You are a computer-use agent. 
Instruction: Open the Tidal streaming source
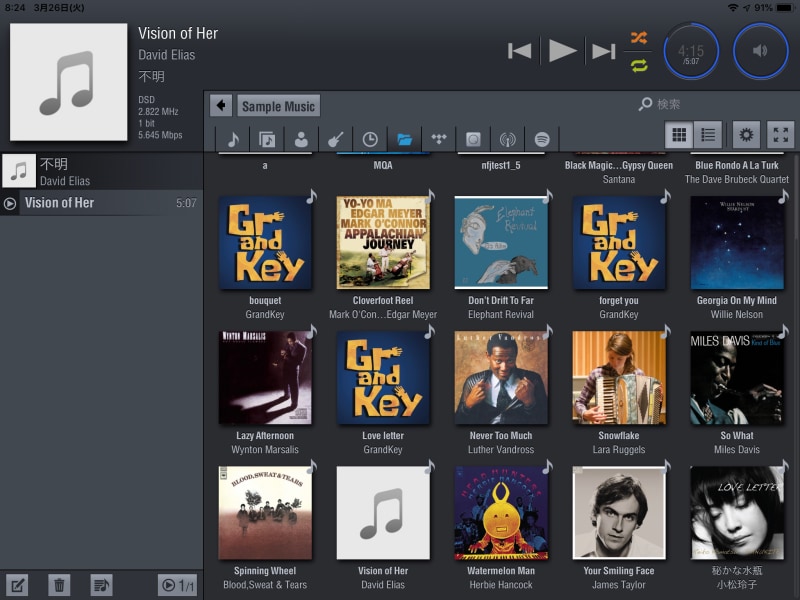click(438, 139)
